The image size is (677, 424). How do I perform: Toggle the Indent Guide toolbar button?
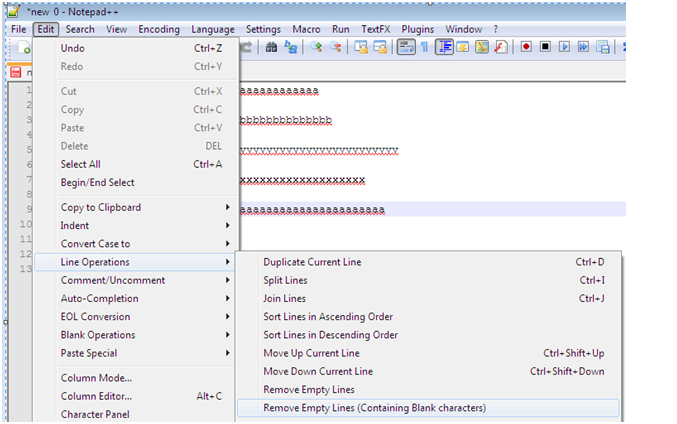click(x=444, y=47)
